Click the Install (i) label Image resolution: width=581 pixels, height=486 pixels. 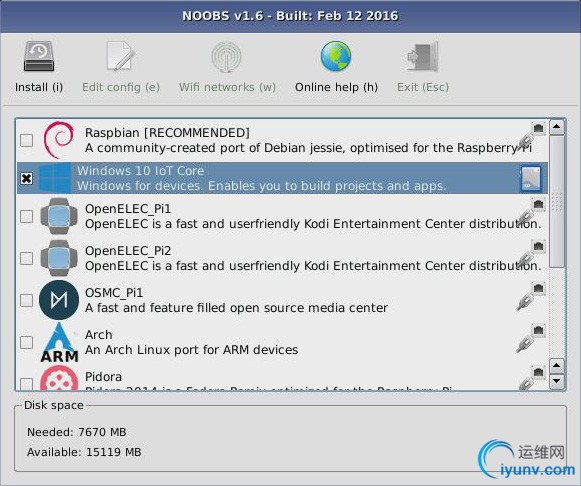click(x=39, y=87)
